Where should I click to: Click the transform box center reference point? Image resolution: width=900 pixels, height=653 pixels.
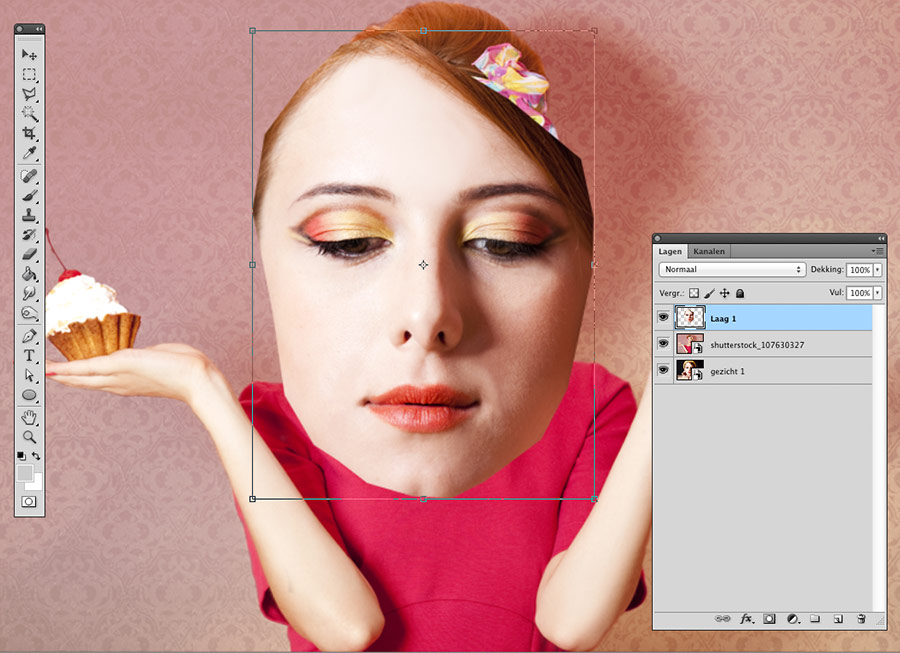pos(423,265)
